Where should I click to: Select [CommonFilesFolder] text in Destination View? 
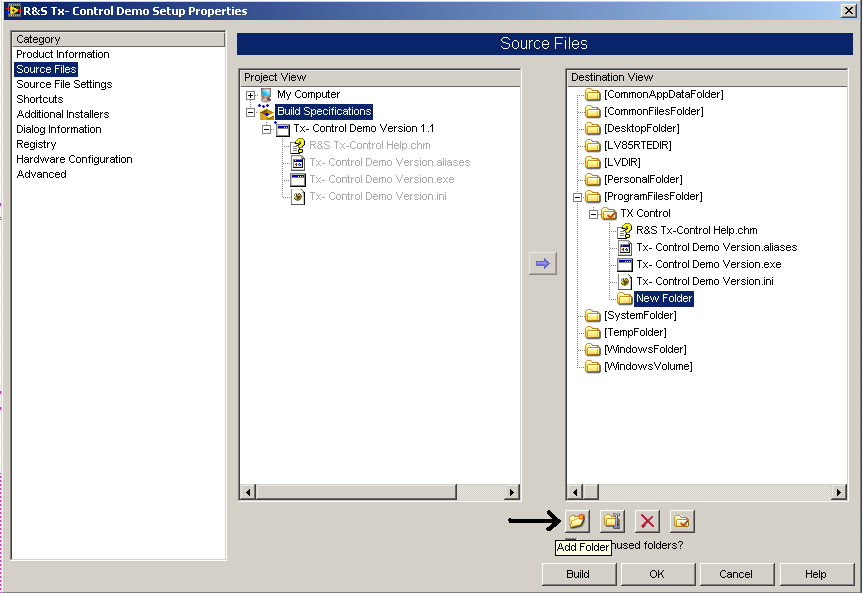coord(653,112)
